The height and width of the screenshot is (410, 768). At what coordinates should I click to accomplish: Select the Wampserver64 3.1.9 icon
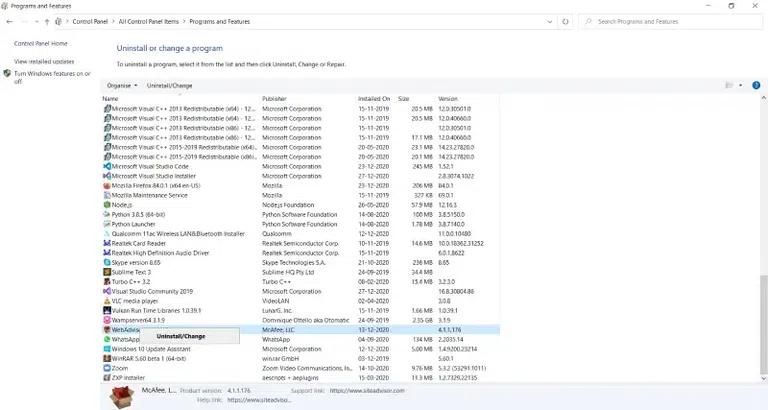107,320
